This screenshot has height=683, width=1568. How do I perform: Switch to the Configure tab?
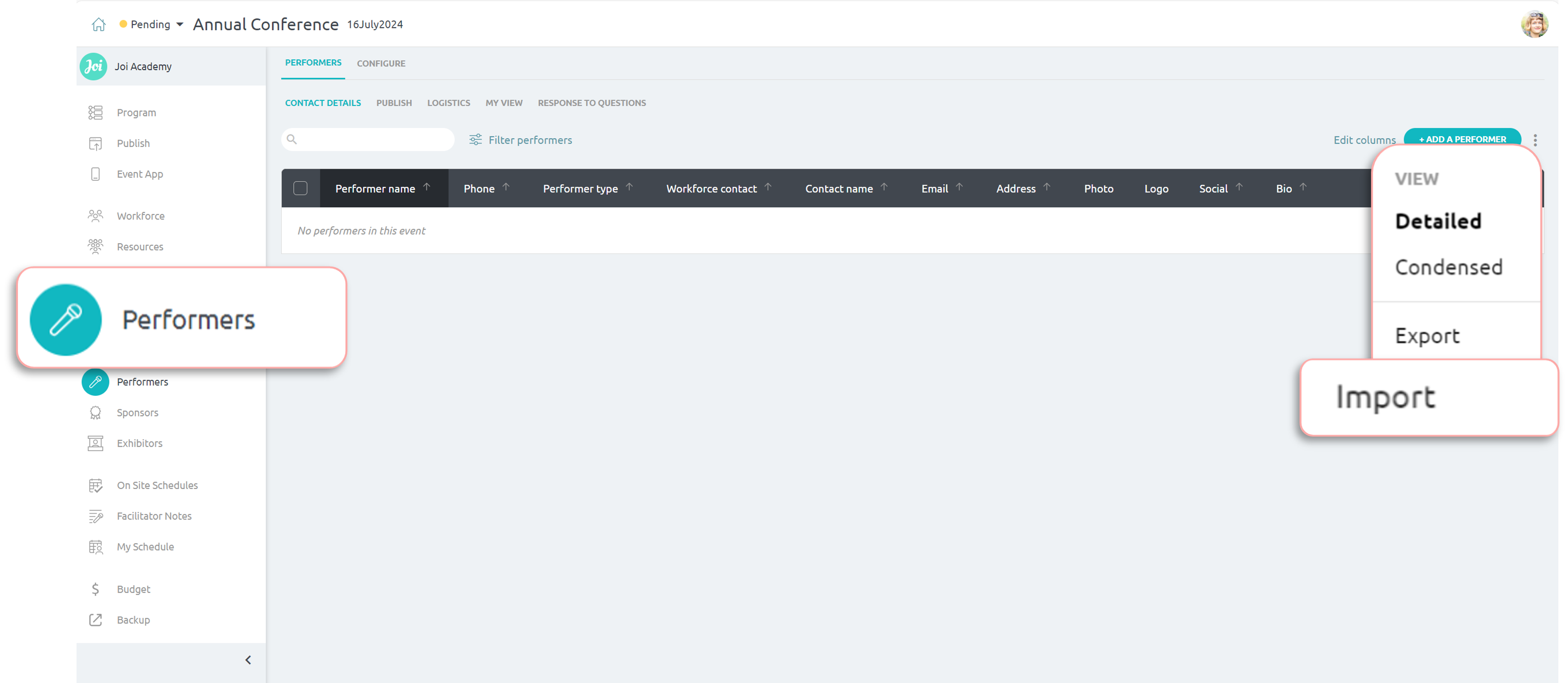point(381,63)
